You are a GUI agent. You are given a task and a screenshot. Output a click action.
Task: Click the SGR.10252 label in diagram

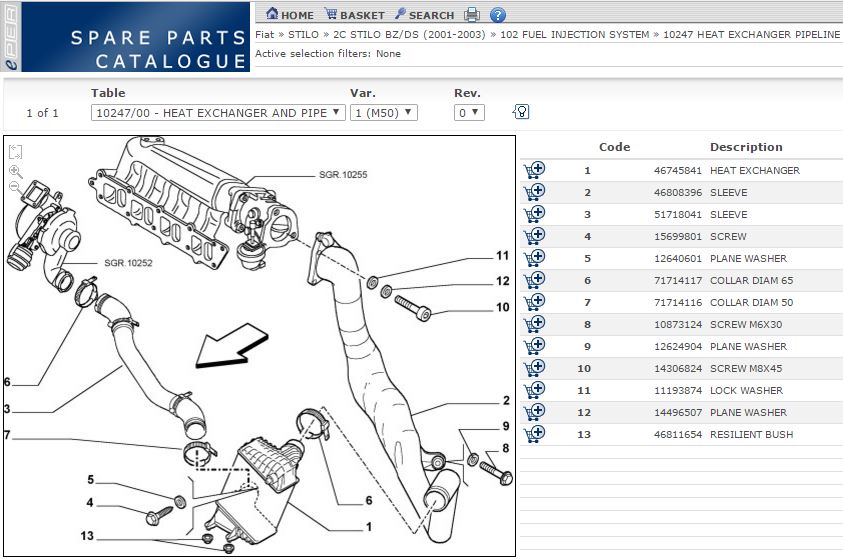128,263
